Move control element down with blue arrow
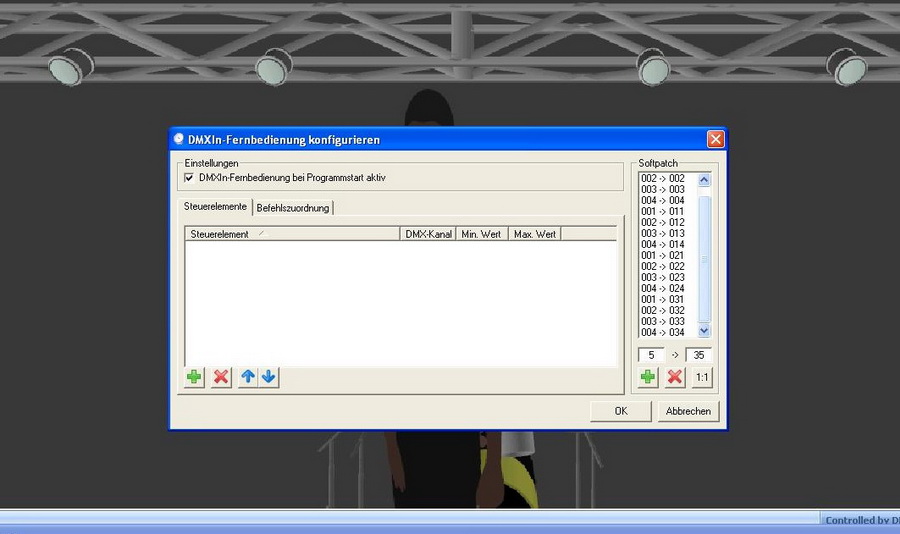This screenshot has height=534, width=900. click(x=269, y=377)
